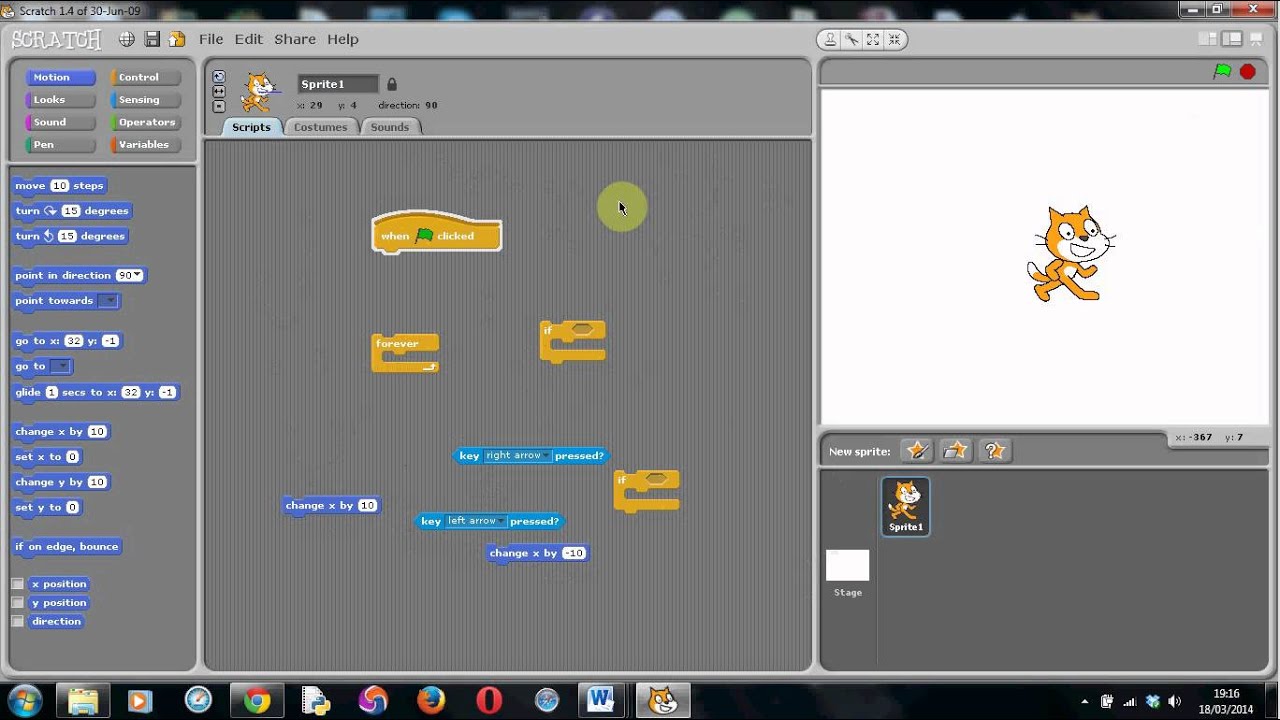Select the Variables block category
Image resolution: width=1280 pixels, height=720 pixels.
(x=144, y=144)
